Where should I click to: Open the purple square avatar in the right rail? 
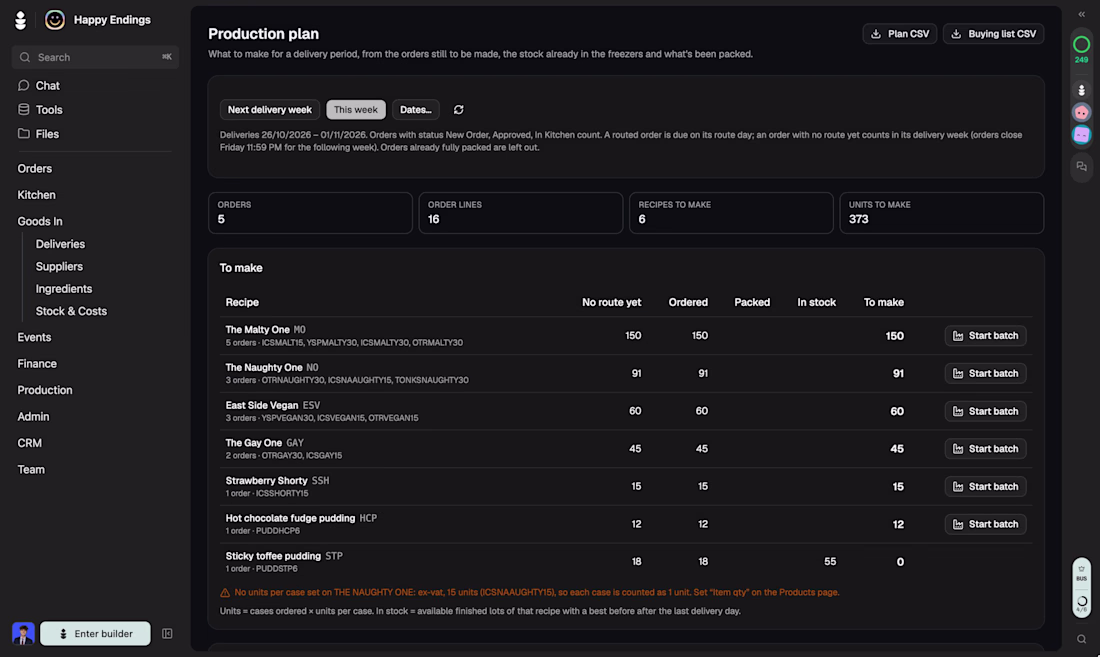(x=1082, y=135)
